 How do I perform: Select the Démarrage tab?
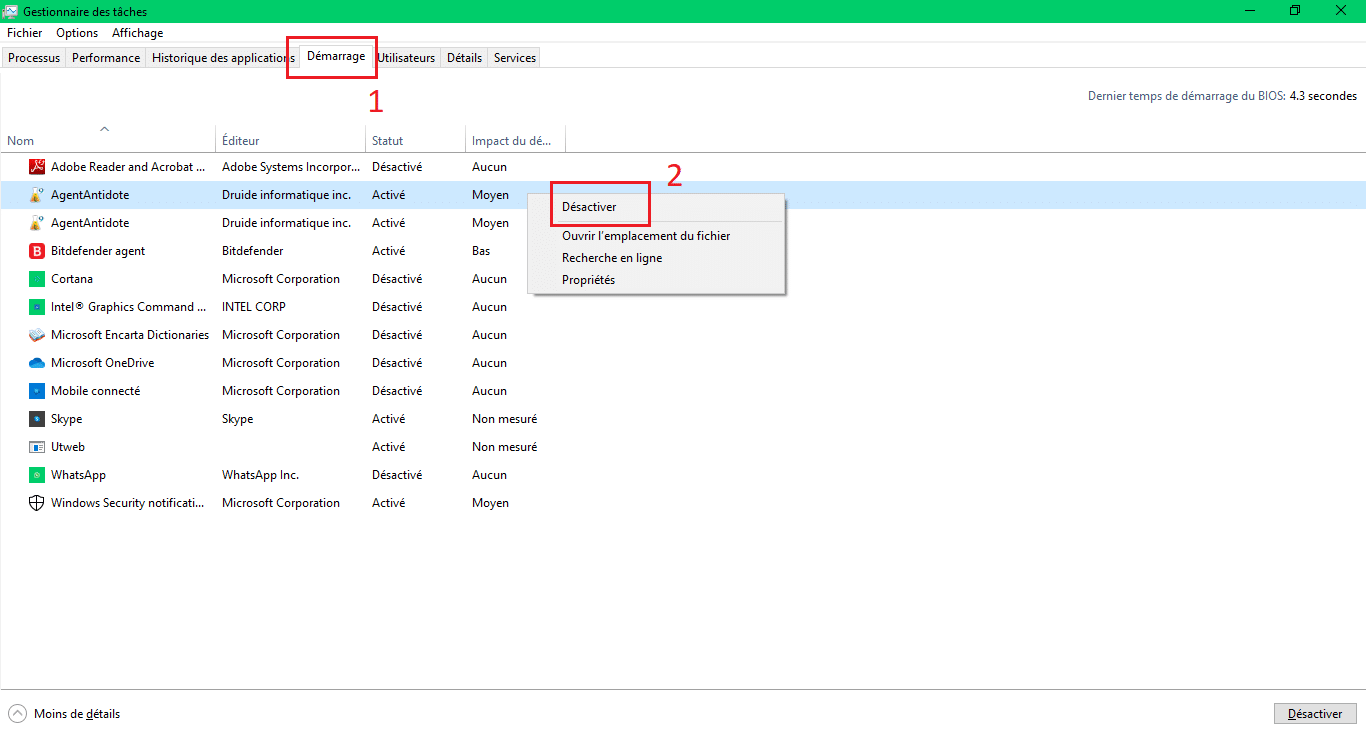(x=336, y=56)
